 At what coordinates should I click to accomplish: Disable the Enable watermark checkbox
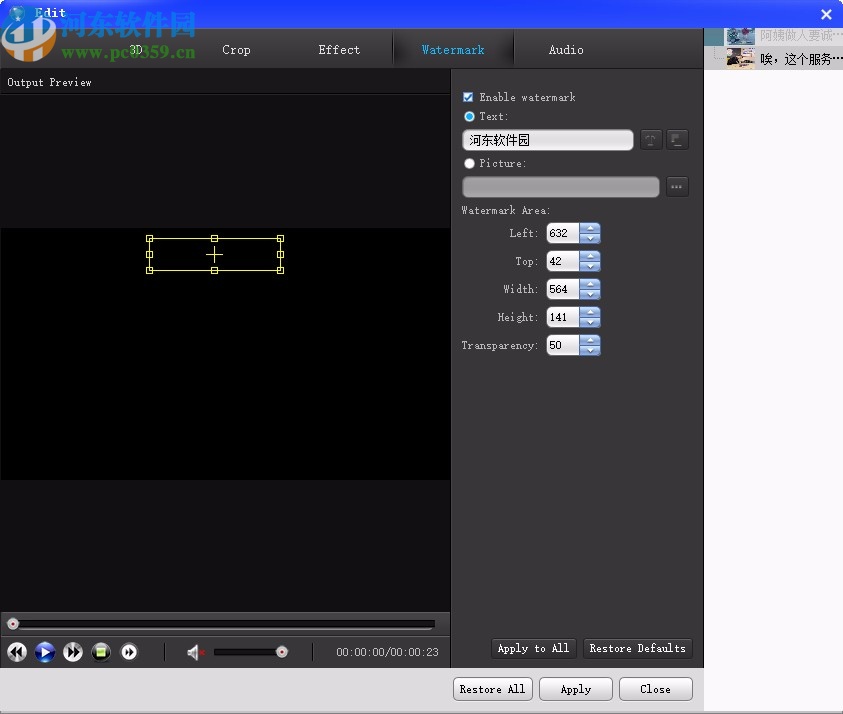[467, 97]
